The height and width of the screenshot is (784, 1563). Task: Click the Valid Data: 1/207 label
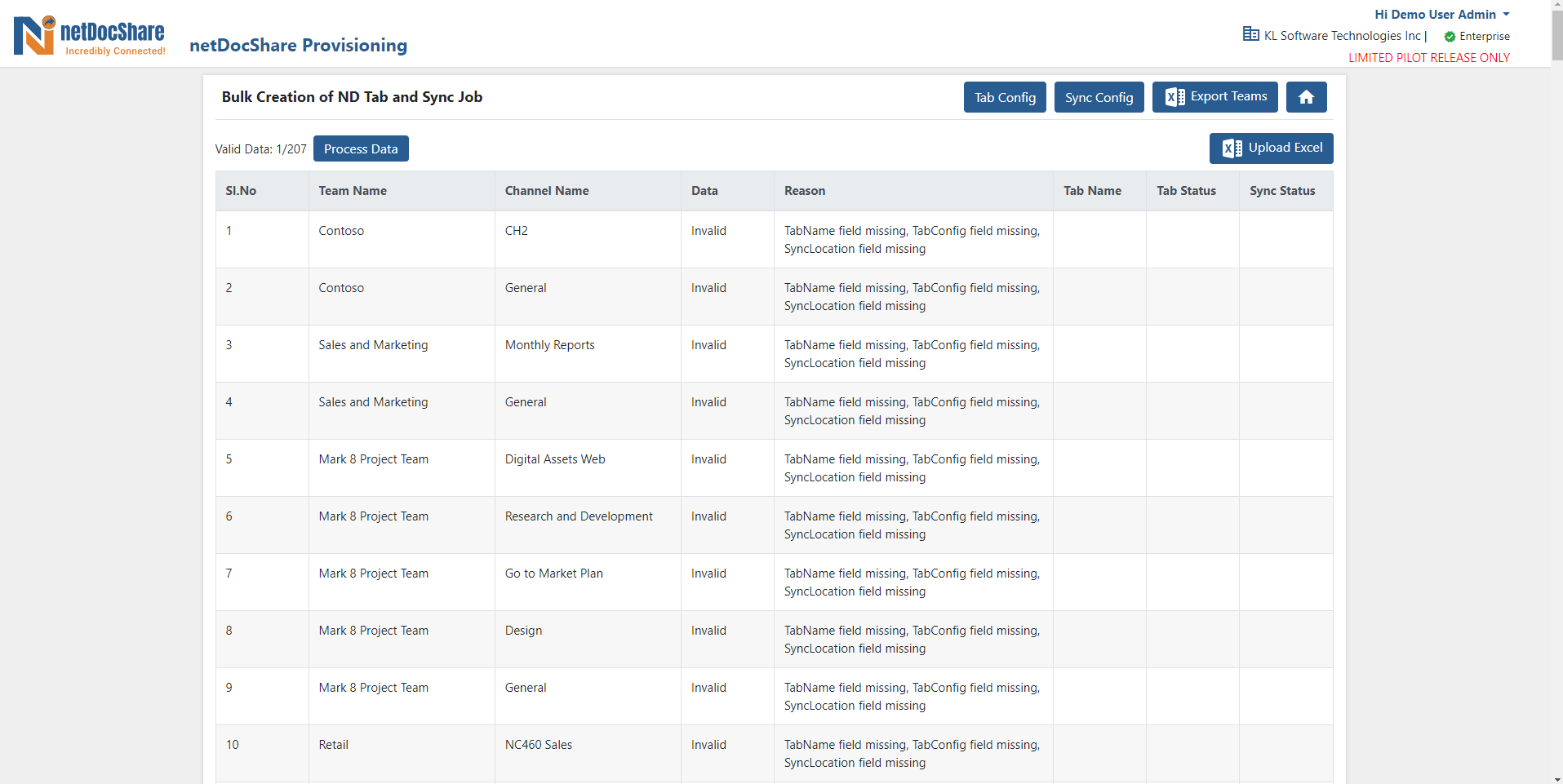point(260,149)
